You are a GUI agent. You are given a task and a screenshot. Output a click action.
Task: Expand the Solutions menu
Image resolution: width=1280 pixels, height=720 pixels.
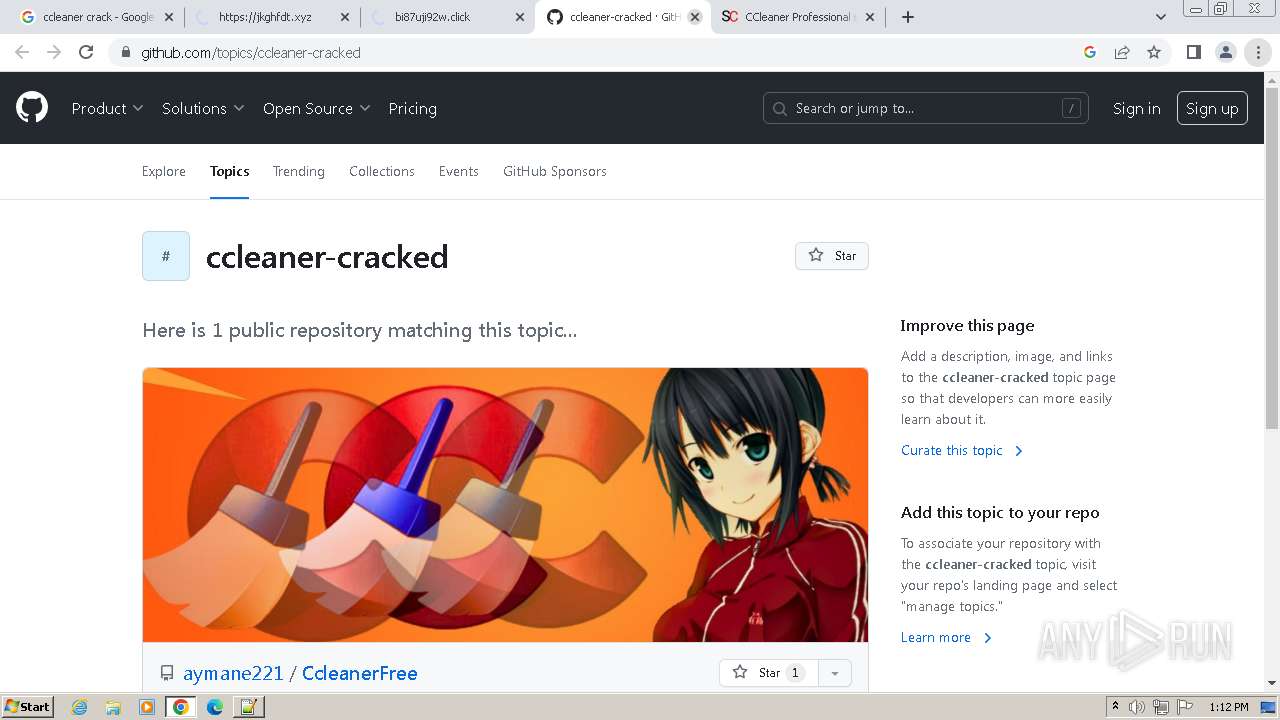click(203, 108)
